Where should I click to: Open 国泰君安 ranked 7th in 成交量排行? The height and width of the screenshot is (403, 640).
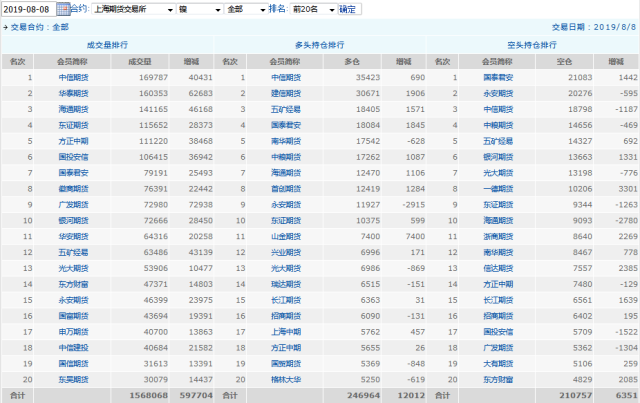(73, 173)
